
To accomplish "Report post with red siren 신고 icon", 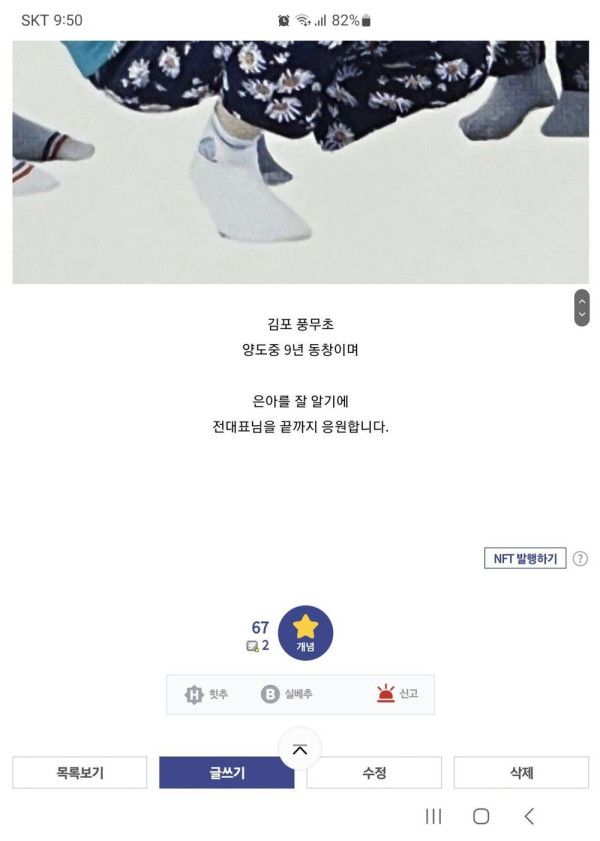I will 386,694.
